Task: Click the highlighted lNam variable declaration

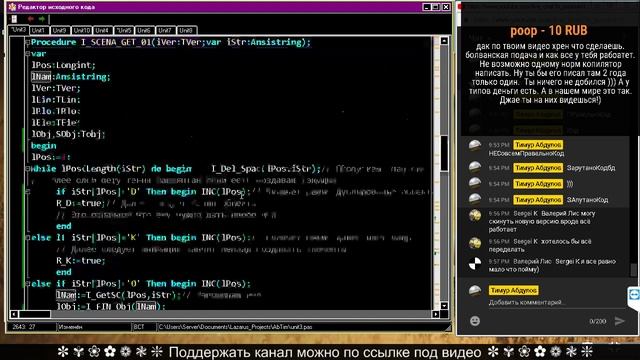Action: [41, 77]
